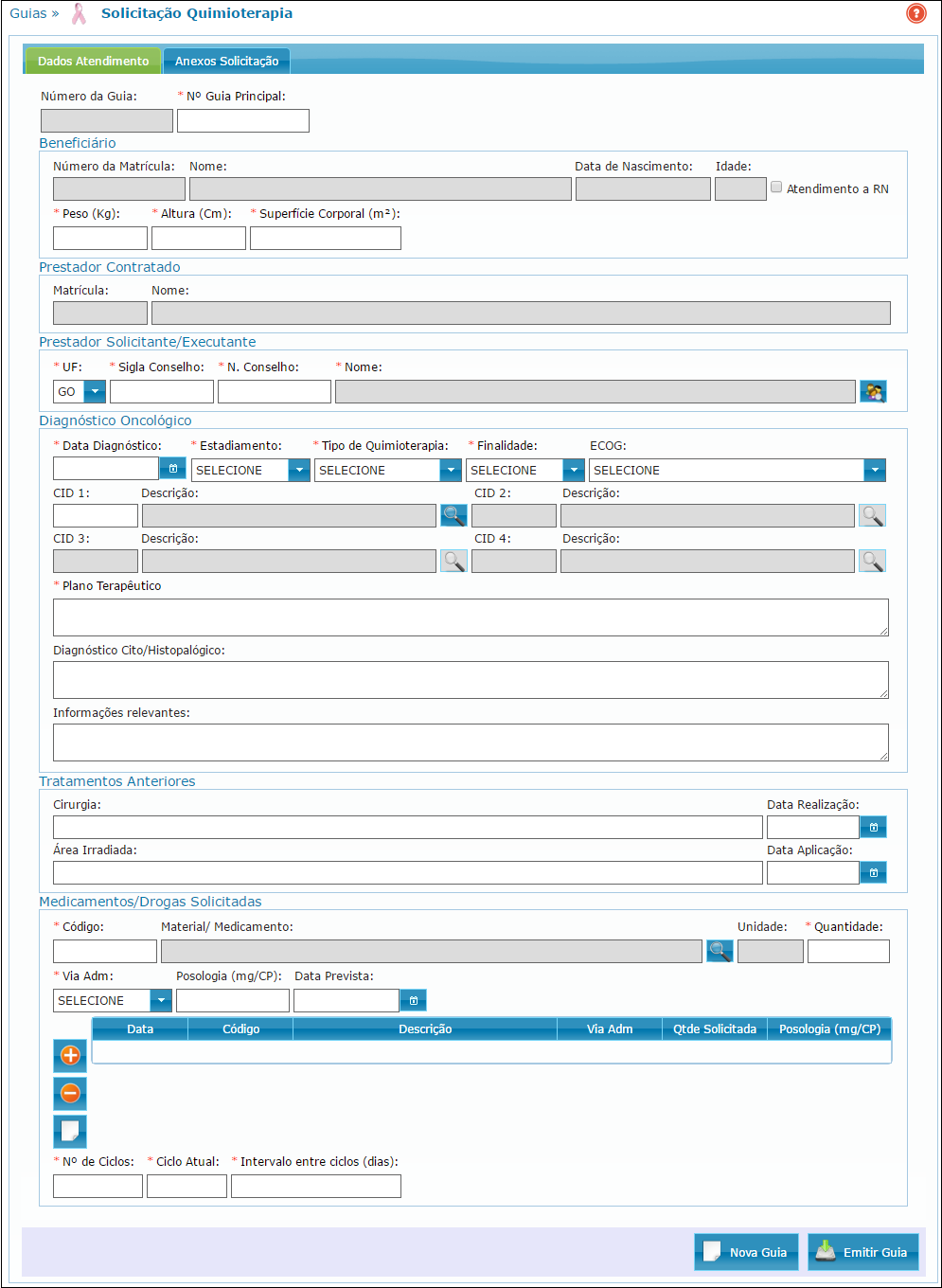Search CID 1 with magnifier icon
Image resolution: width=942 pixels, height=1288 pixels.
[x=453, y=515]
